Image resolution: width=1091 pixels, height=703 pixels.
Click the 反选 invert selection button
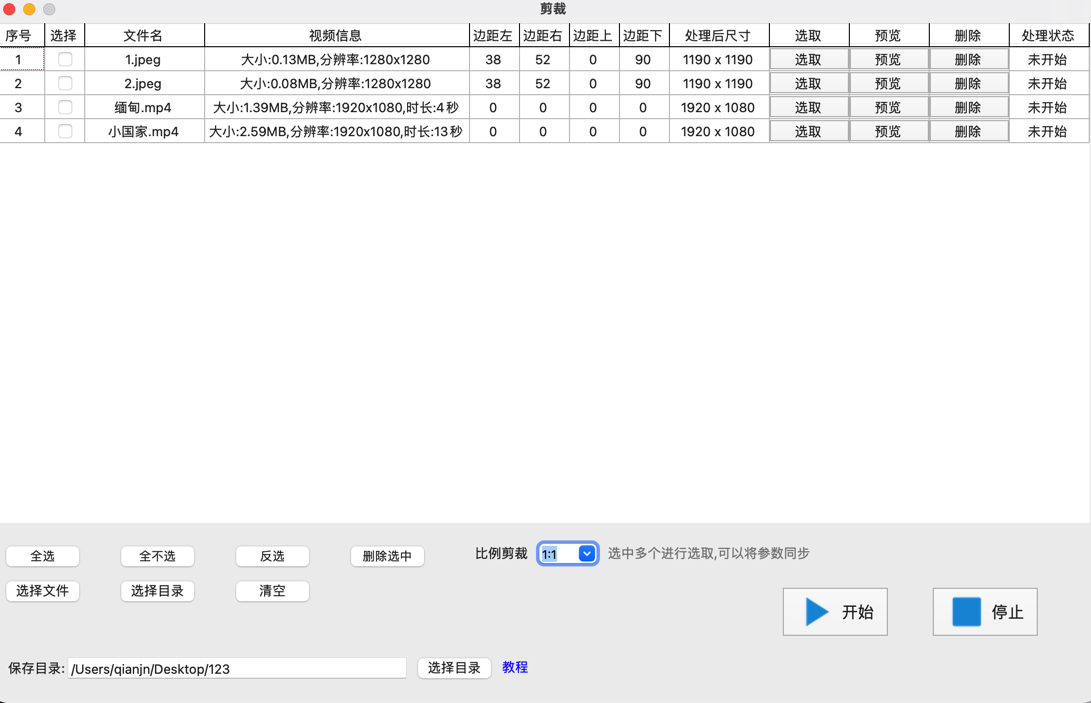point(272,556)
